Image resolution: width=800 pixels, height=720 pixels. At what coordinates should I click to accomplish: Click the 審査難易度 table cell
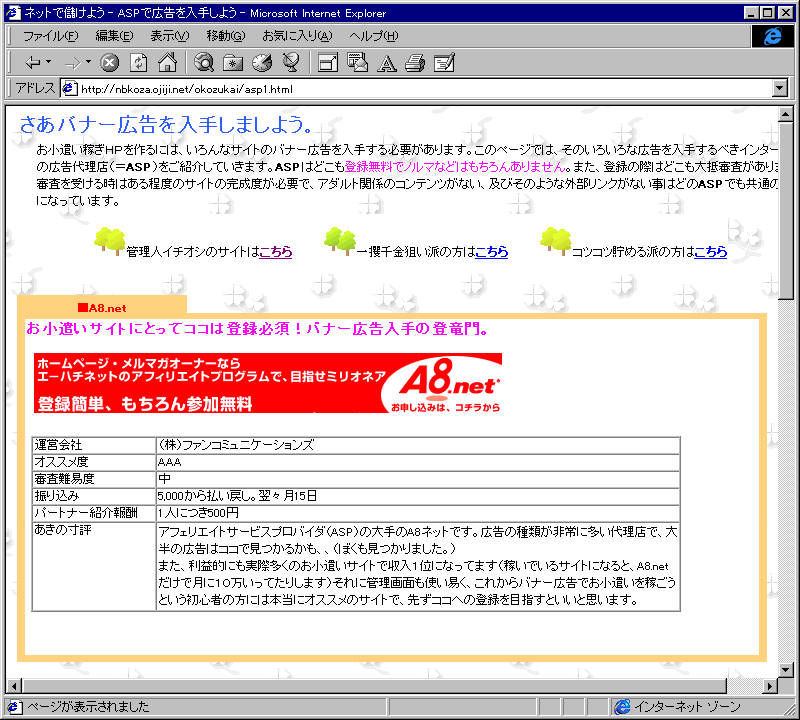click(x=93, y=479)
